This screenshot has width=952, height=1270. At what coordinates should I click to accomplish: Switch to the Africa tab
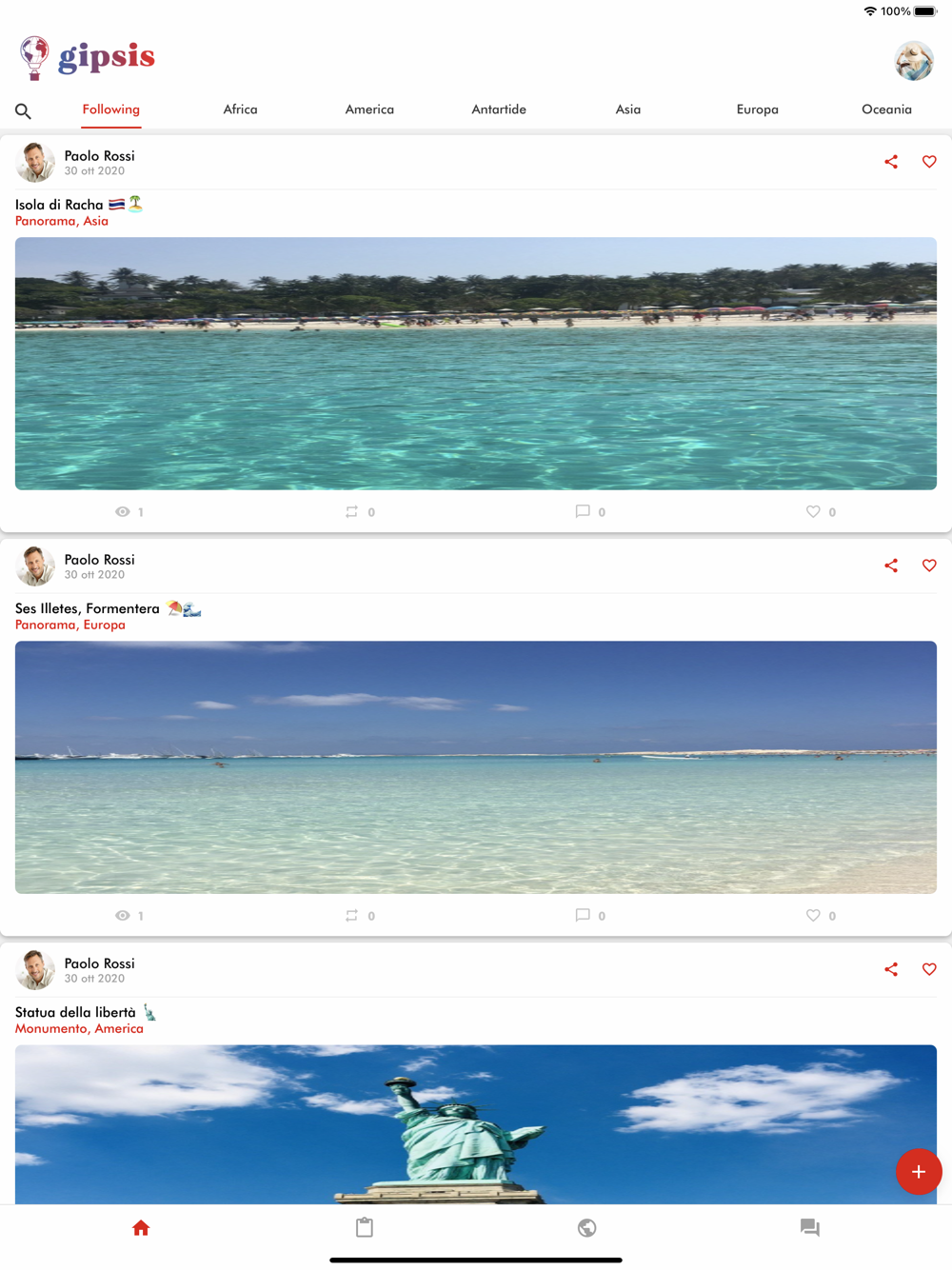coord(240,109)
